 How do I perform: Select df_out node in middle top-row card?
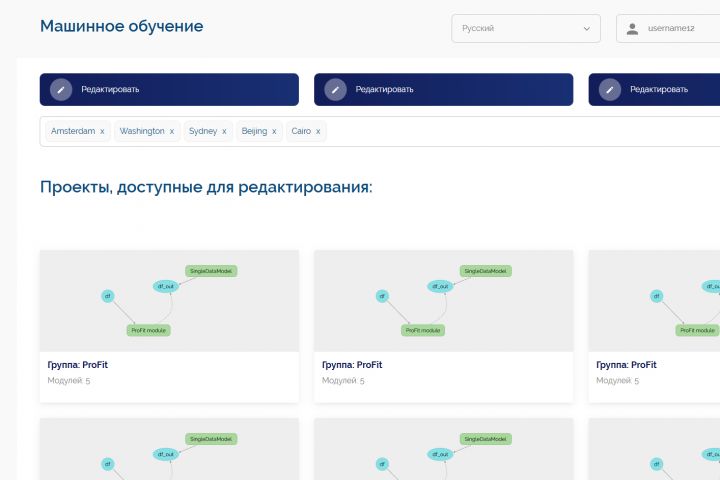pyautogui.click(x=440, y=286)
